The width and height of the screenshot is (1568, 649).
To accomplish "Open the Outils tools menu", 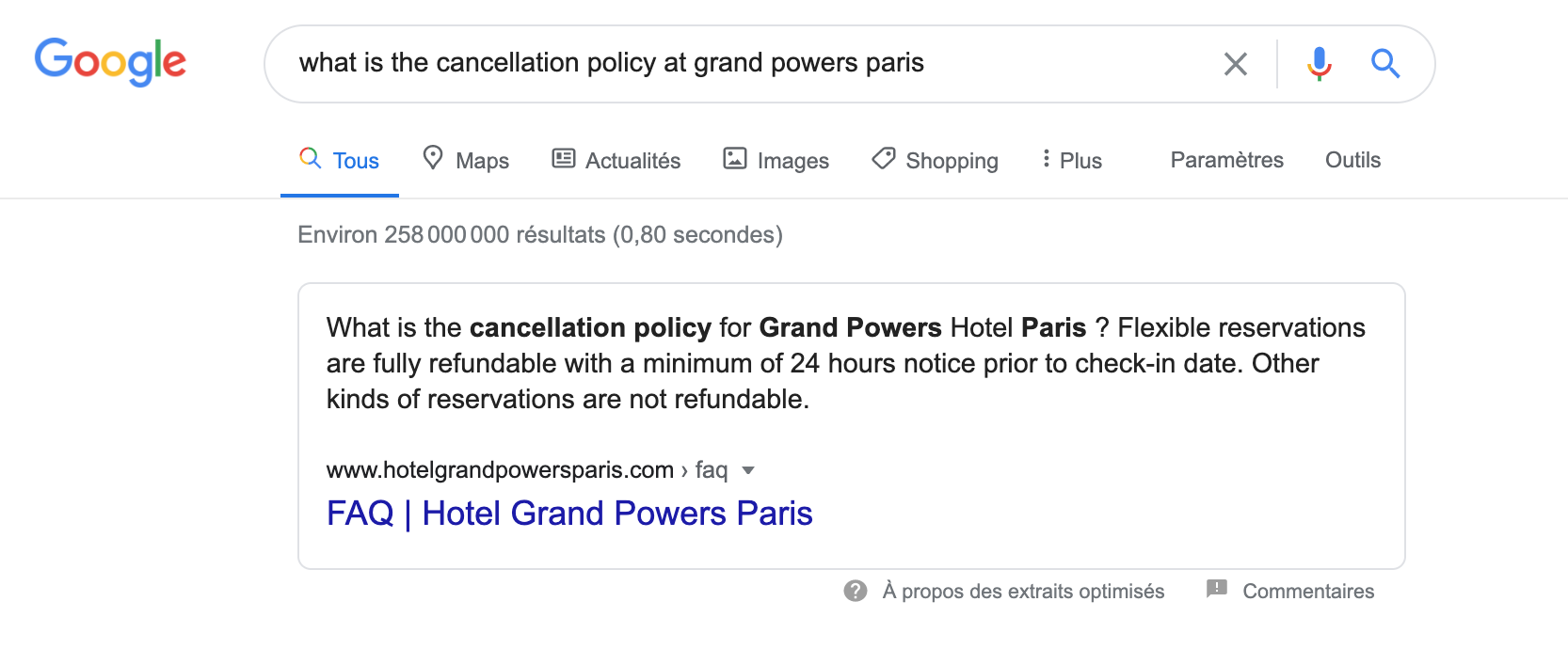I will coord(1352,160).
